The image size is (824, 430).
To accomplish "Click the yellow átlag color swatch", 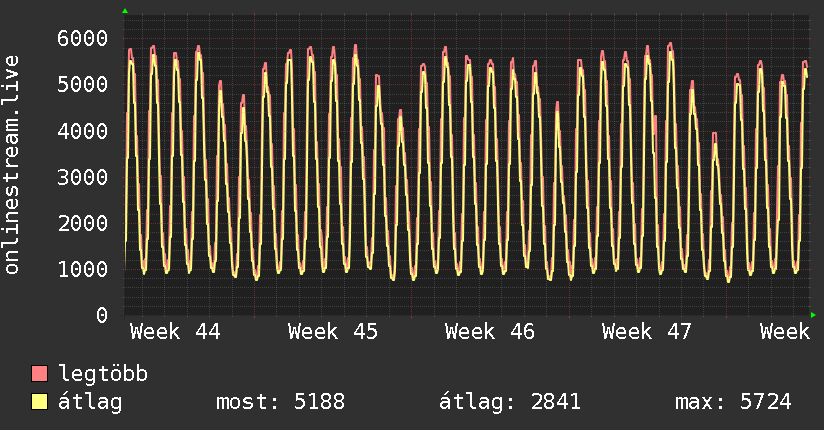I will (x=40, y=402).
